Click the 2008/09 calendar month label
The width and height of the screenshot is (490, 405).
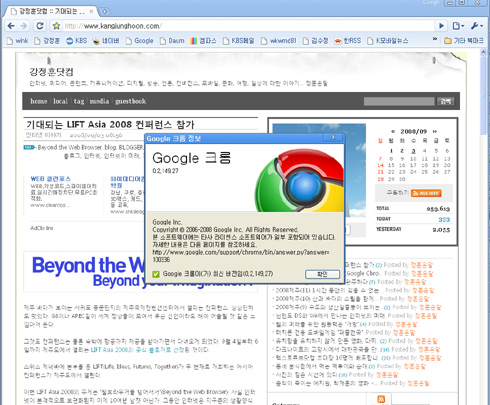414,131
